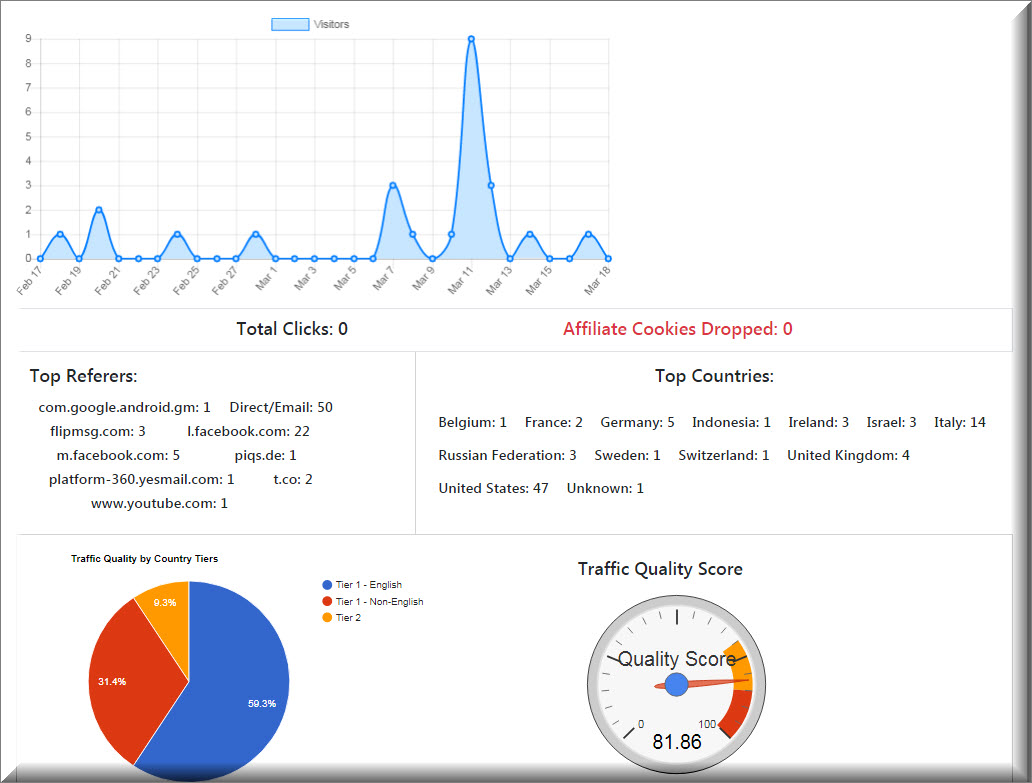1032x783 pixels.
Task: Click the blue gauge needle hub
Action: 677,684
